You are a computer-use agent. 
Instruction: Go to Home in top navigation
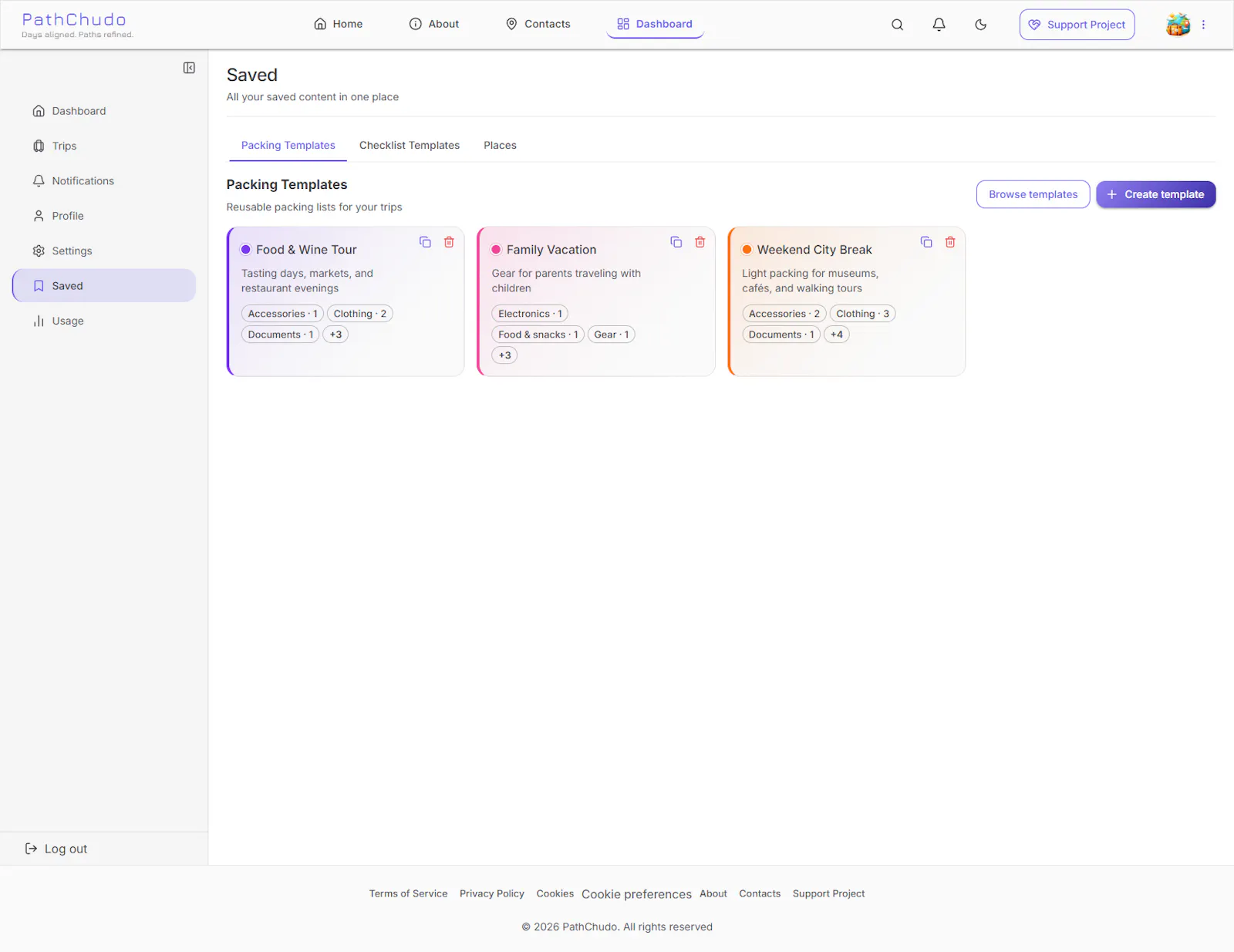tap(338, 24)
